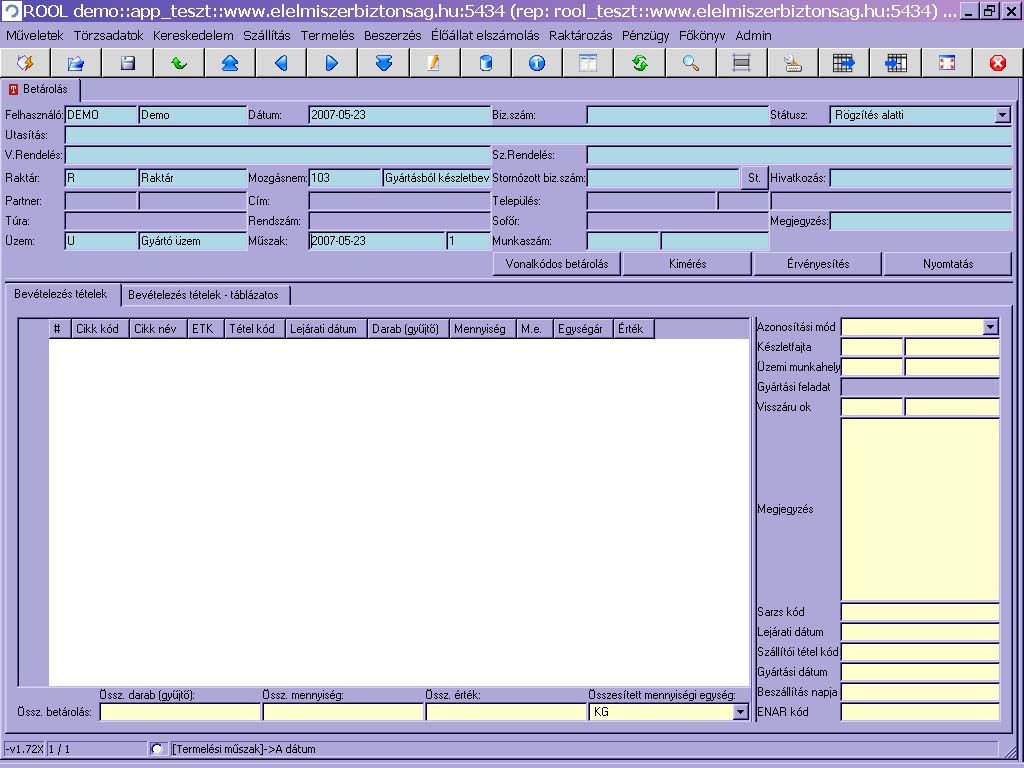This screenshot has height=768, width=1024.
Task: Open the Státusz dropdown
Action: (x=1002, y=115)
